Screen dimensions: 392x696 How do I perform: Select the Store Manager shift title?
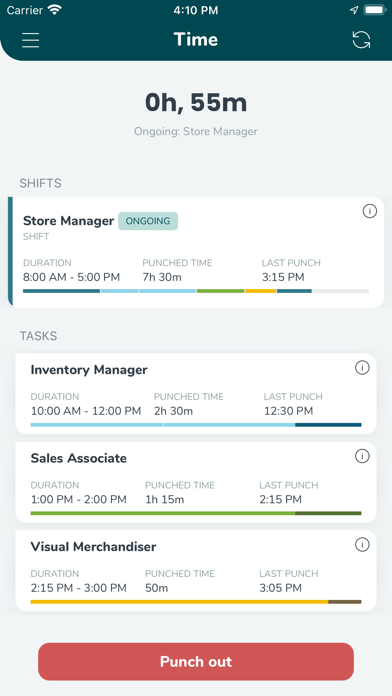[x=68, y=221]
